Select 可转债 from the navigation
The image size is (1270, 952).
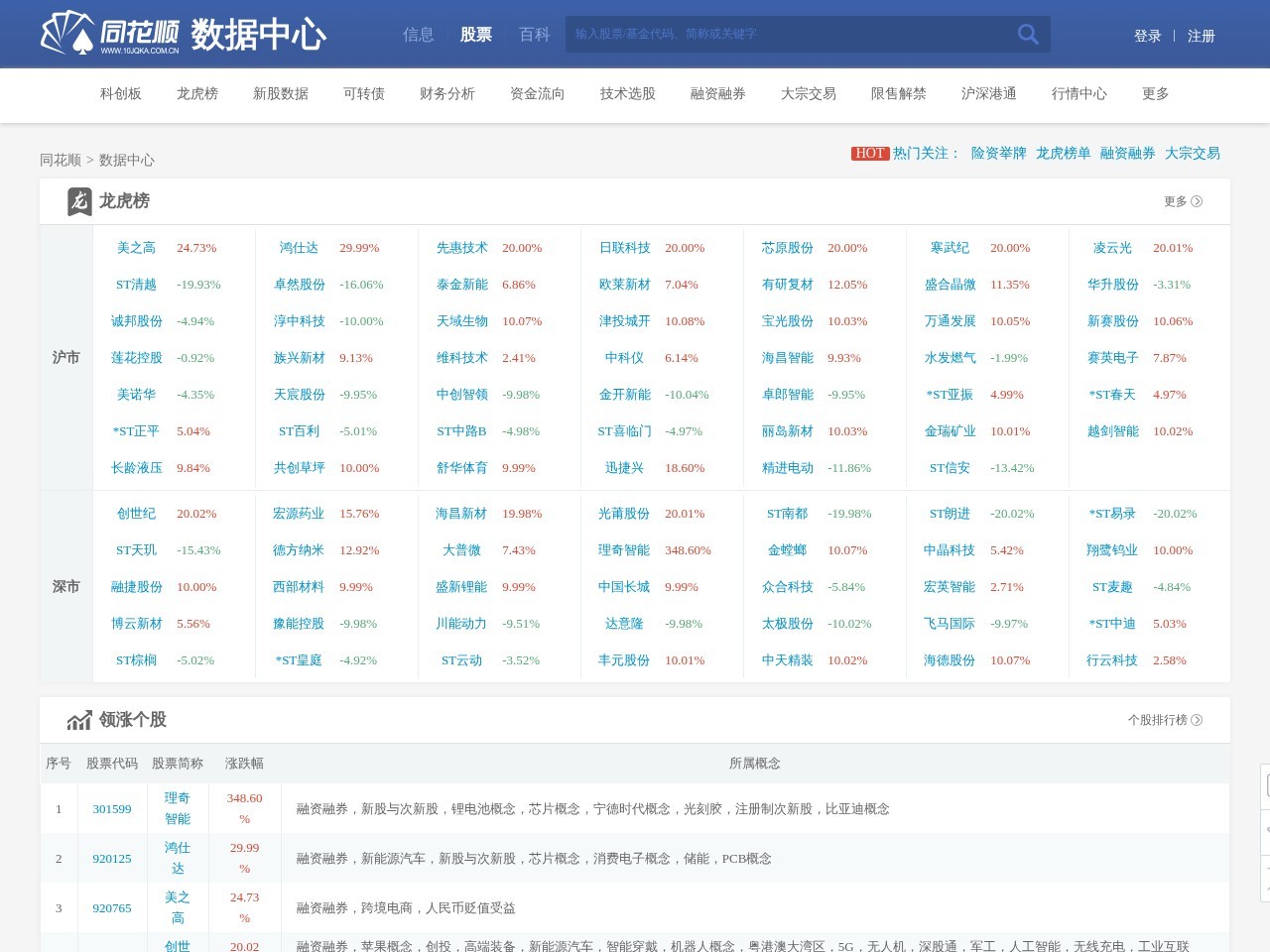[x=364, y=94]
